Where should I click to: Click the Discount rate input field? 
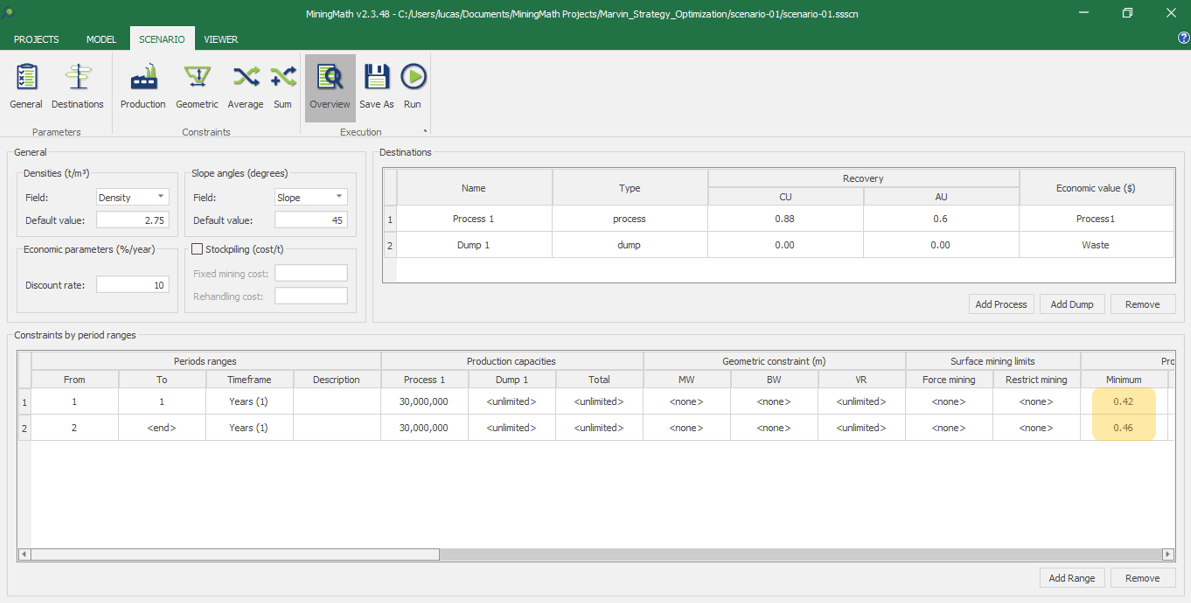coord(132,285)
